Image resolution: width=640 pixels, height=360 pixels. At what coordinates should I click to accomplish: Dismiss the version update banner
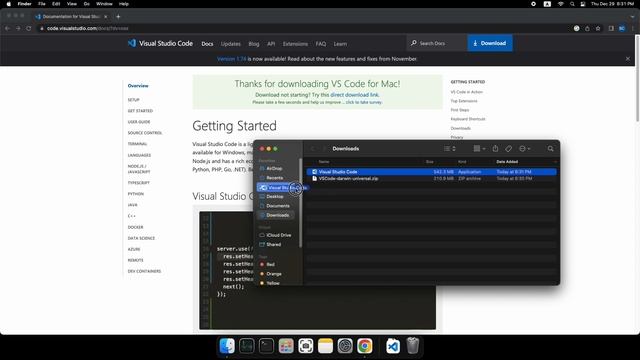(628, 59)
